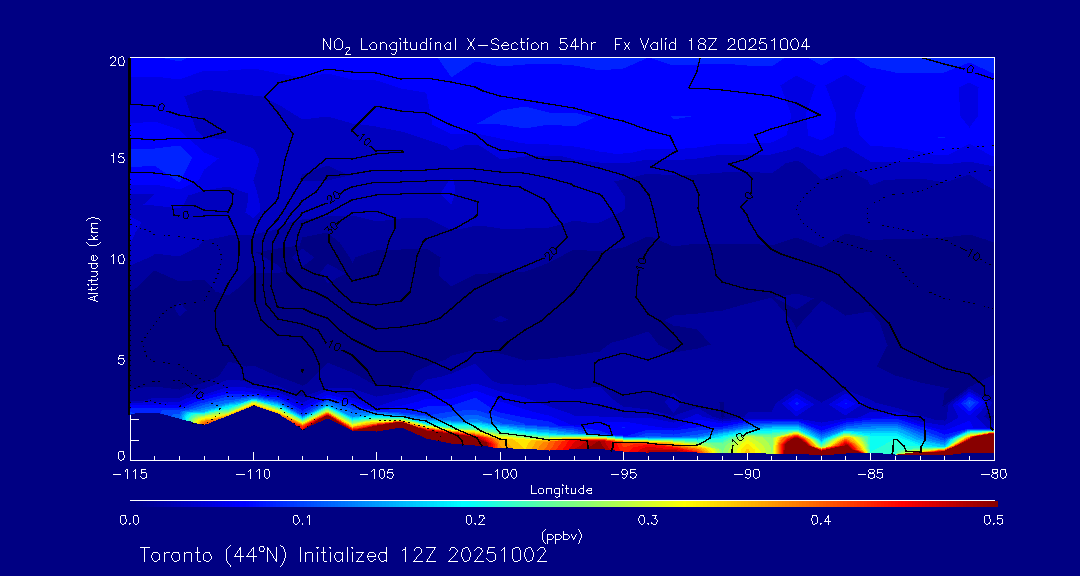
Task: Click the longitude tick label '-110'
Action: [x=254, y=474]
